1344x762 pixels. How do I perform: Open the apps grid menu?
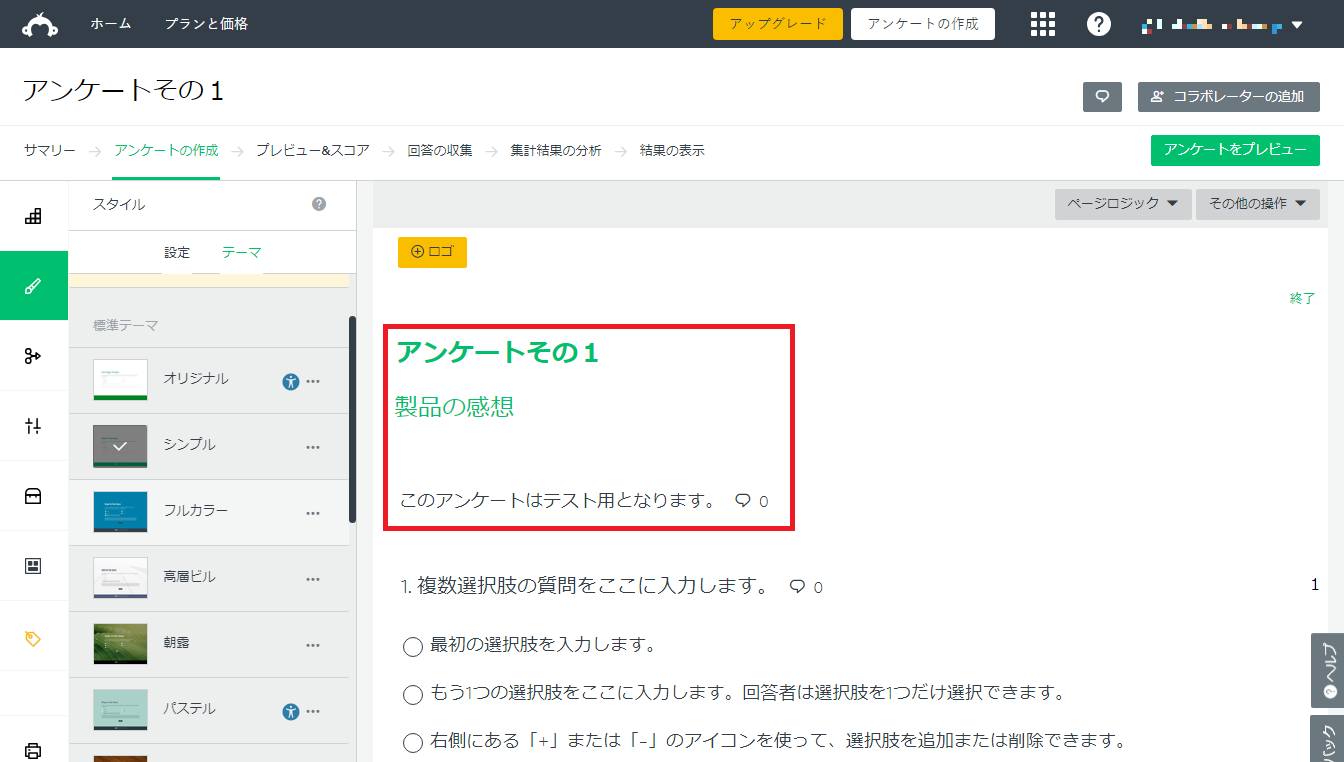(x=1042, y=23)
